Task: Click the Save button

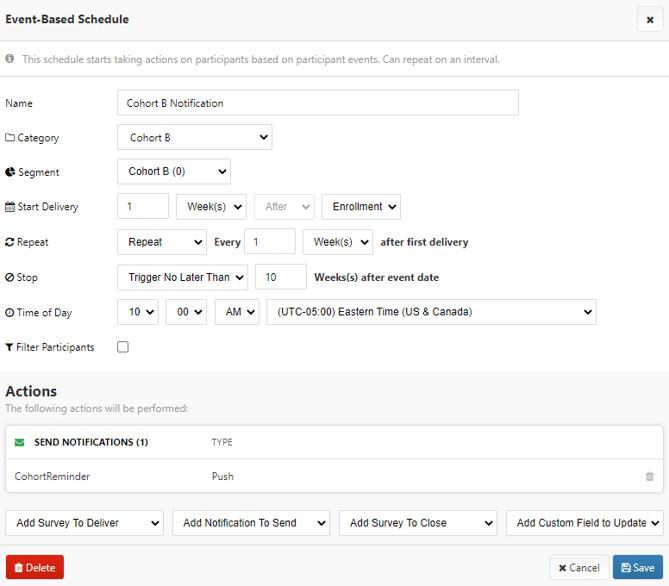Action: [637, 568]
